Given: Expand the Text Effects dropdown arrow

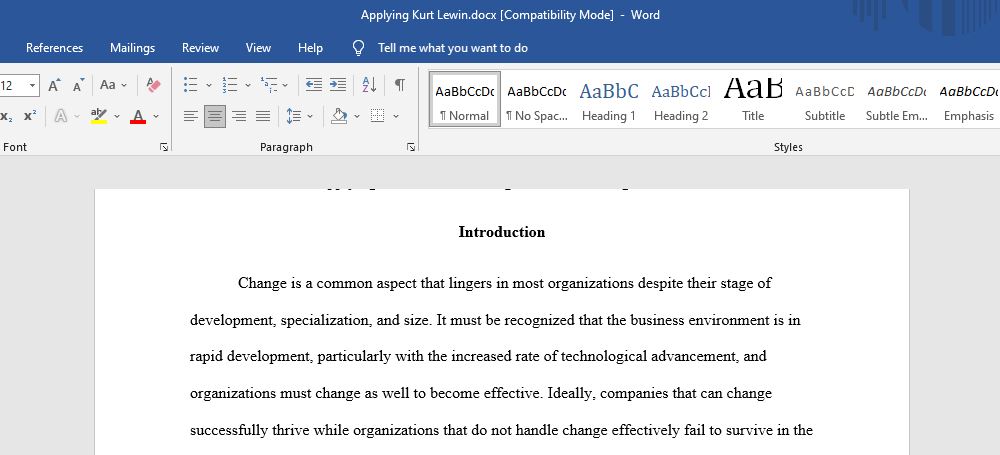Looking at the screenshot, I should 77,116.
